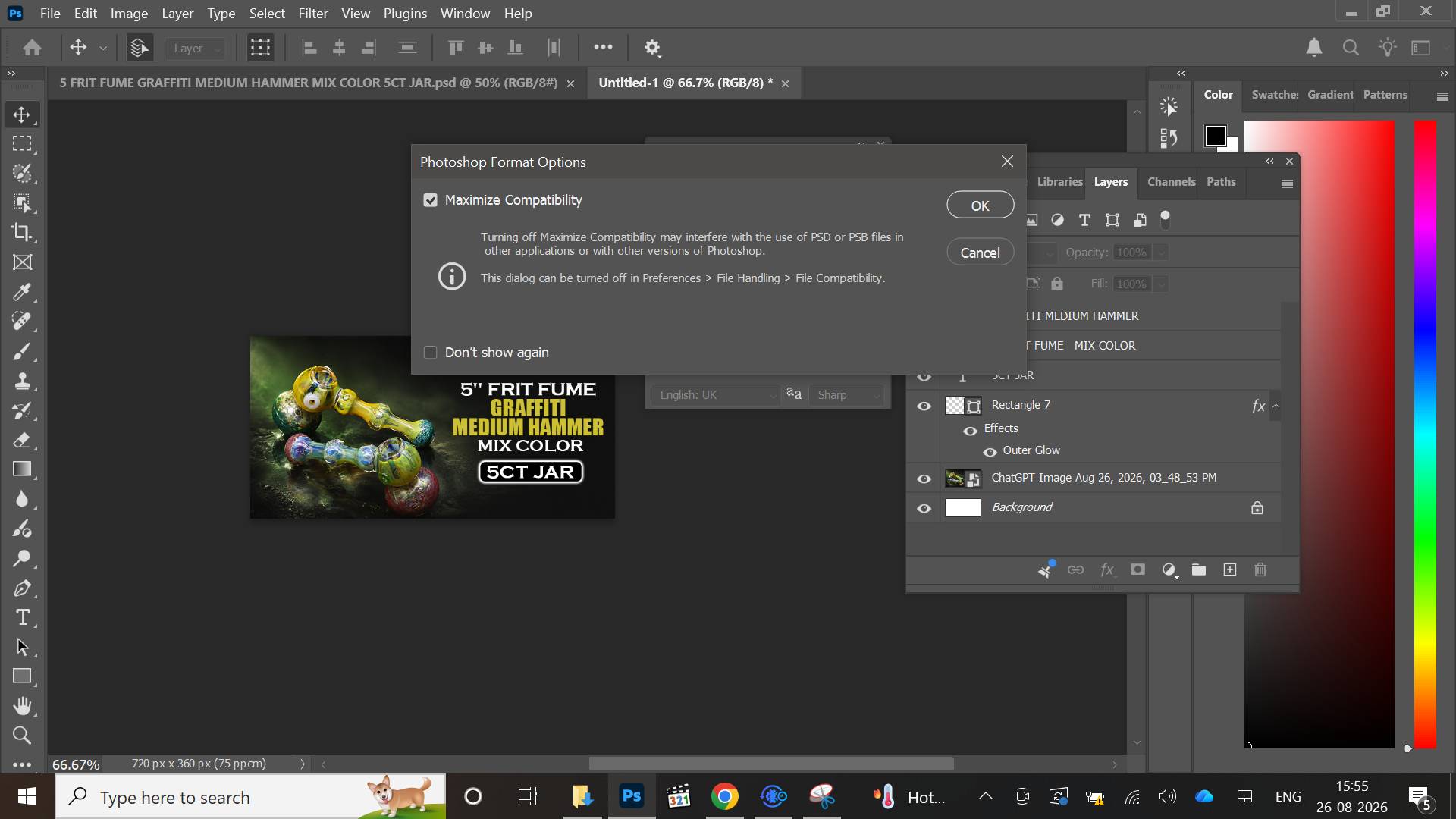Select the Eraser tool
Image resolution: width=1456 pixels, height=819 pixels.
(x=22, y=440)
